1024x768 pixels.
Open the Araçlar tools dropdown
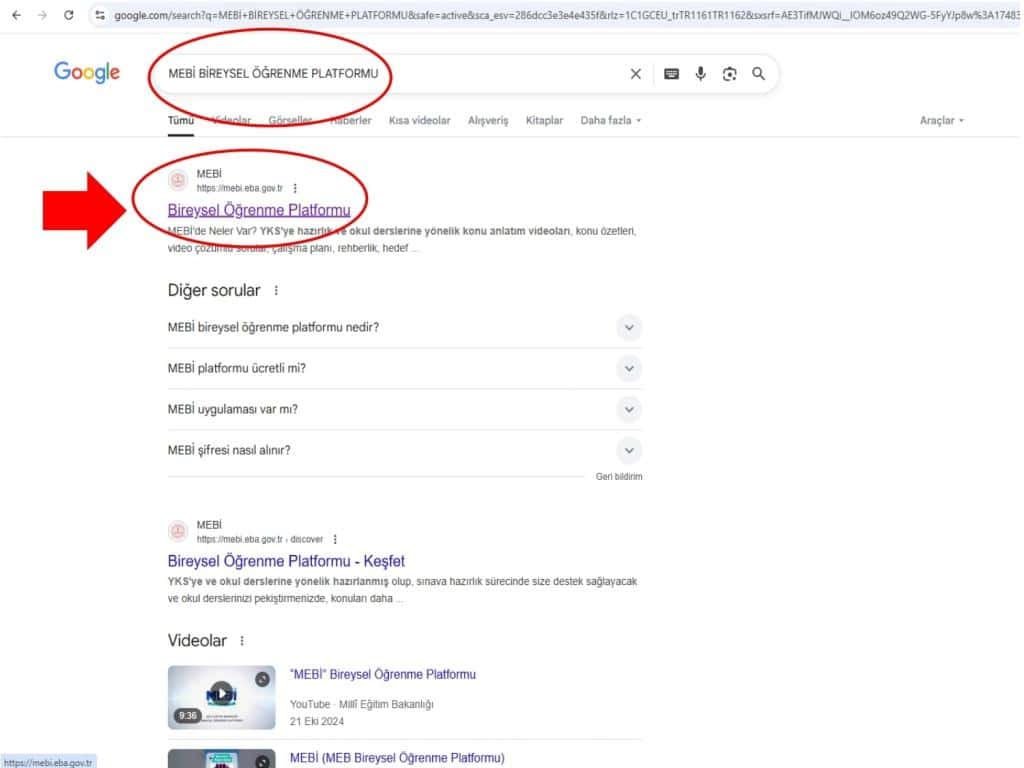coord(942,120)
